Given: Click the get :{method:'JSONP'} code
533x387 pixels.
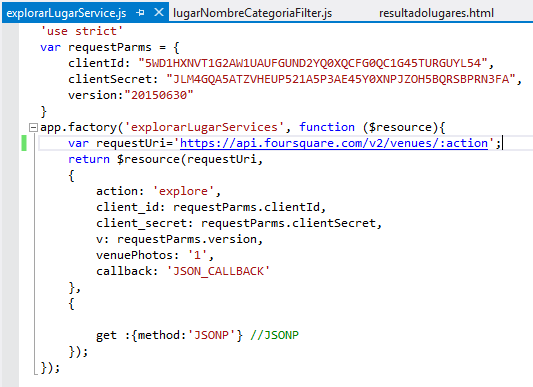Looking at the screenshot, I should (x=169, y=335).
